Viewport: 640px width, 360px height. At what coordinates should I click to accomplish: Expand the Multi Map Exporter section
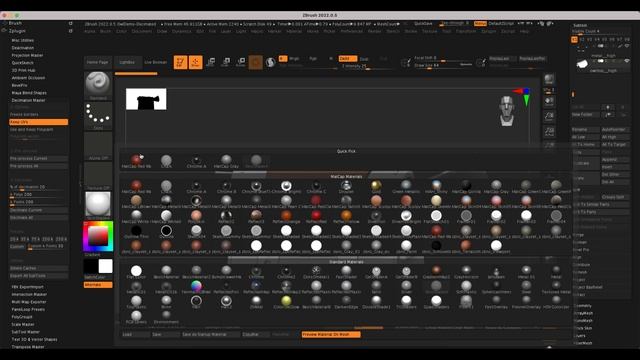coord(29,302)
